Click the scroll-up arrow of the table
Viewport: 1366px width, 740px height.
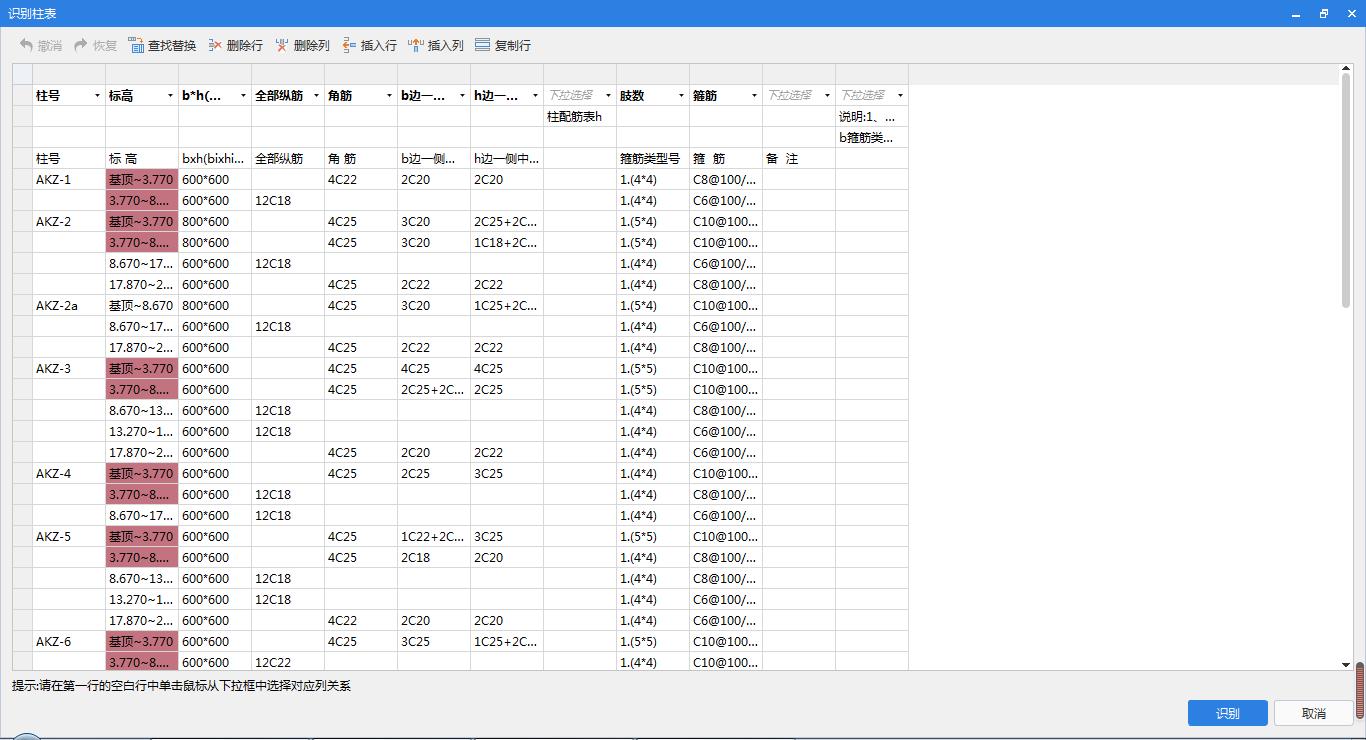pos(1346,70)
